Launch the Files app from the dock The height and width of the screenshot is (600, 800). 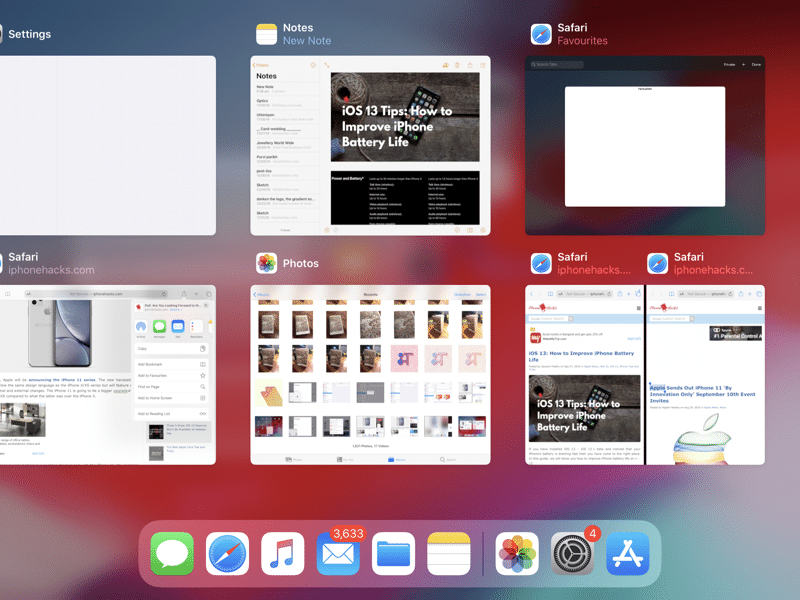coord(393,553)
